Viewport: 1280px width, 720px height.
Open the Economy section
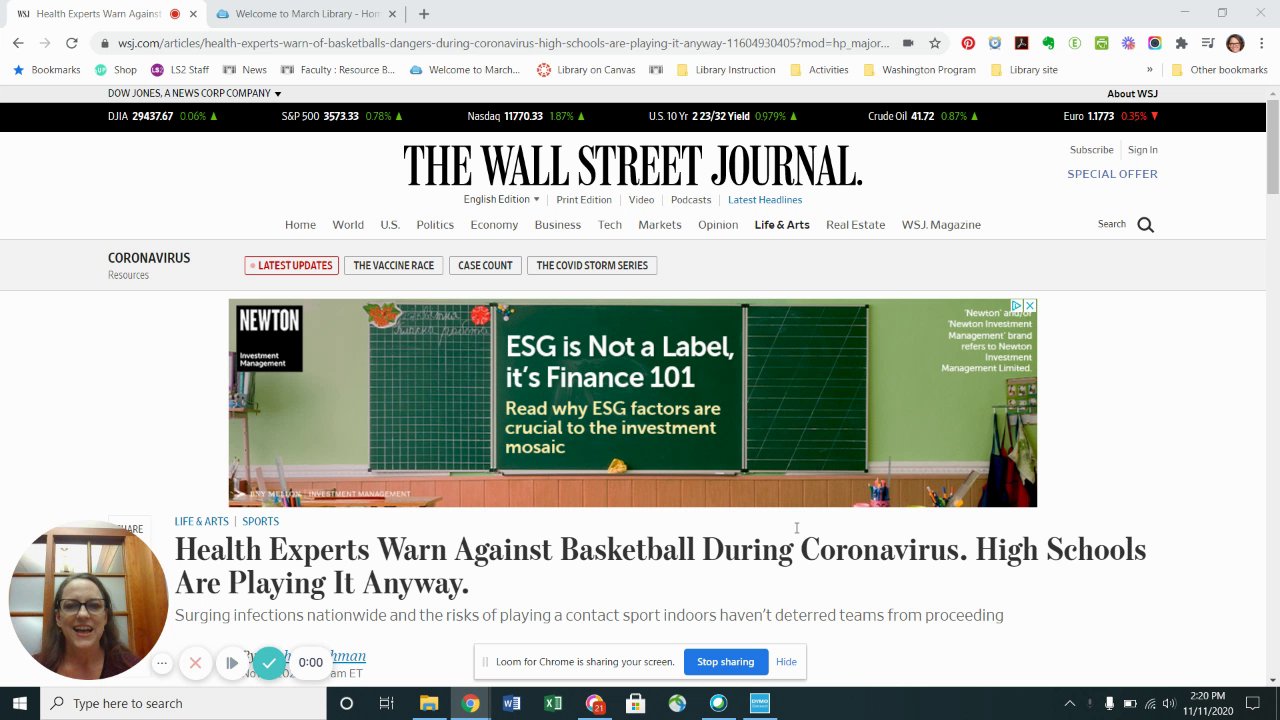tap(494, 225)
